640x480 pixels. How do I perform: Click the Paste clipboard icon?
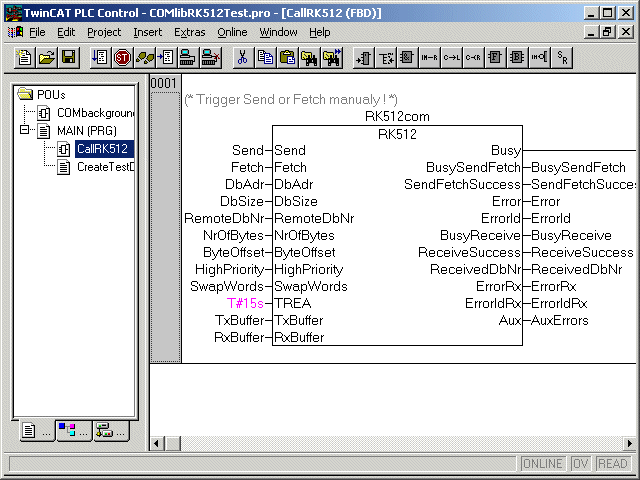(287, 57)
